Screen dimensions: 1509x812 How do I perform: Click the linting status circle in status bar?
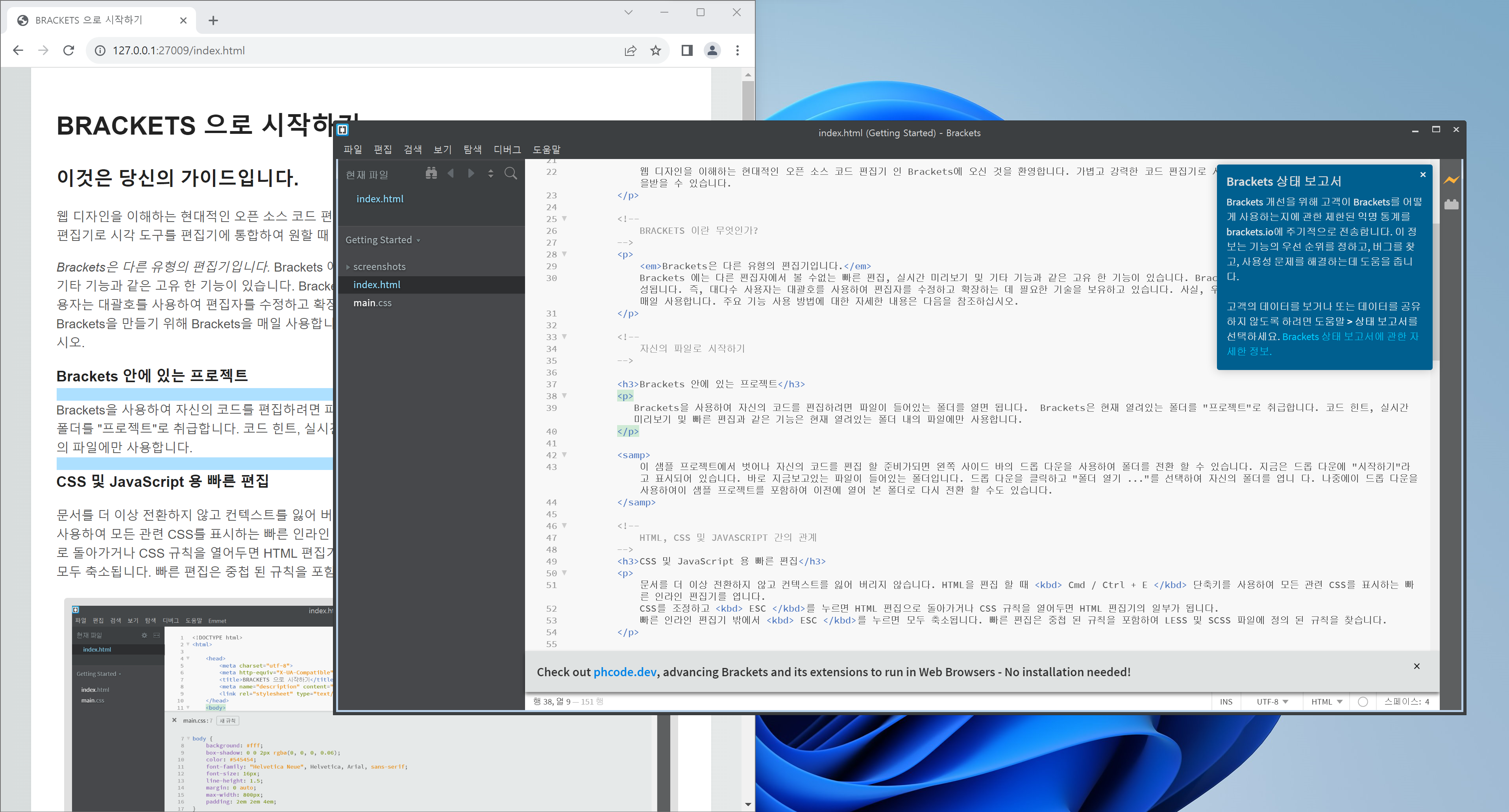(1363, 702)
